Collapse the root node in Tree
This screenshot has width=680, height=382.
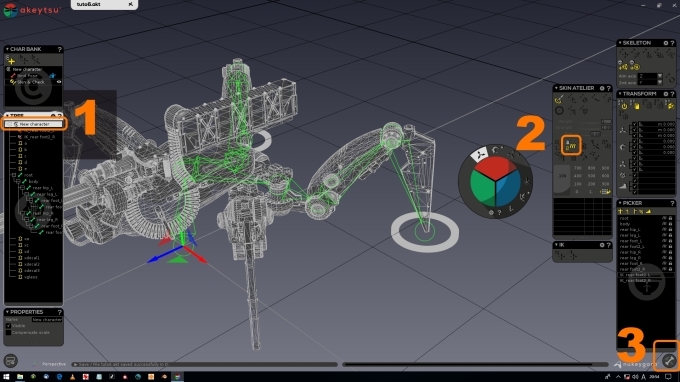click(14, 175)
